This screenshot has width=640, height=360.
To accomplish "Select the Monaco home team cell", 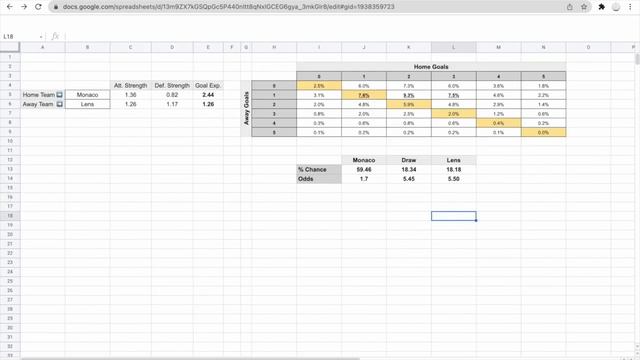I will 87,95.
